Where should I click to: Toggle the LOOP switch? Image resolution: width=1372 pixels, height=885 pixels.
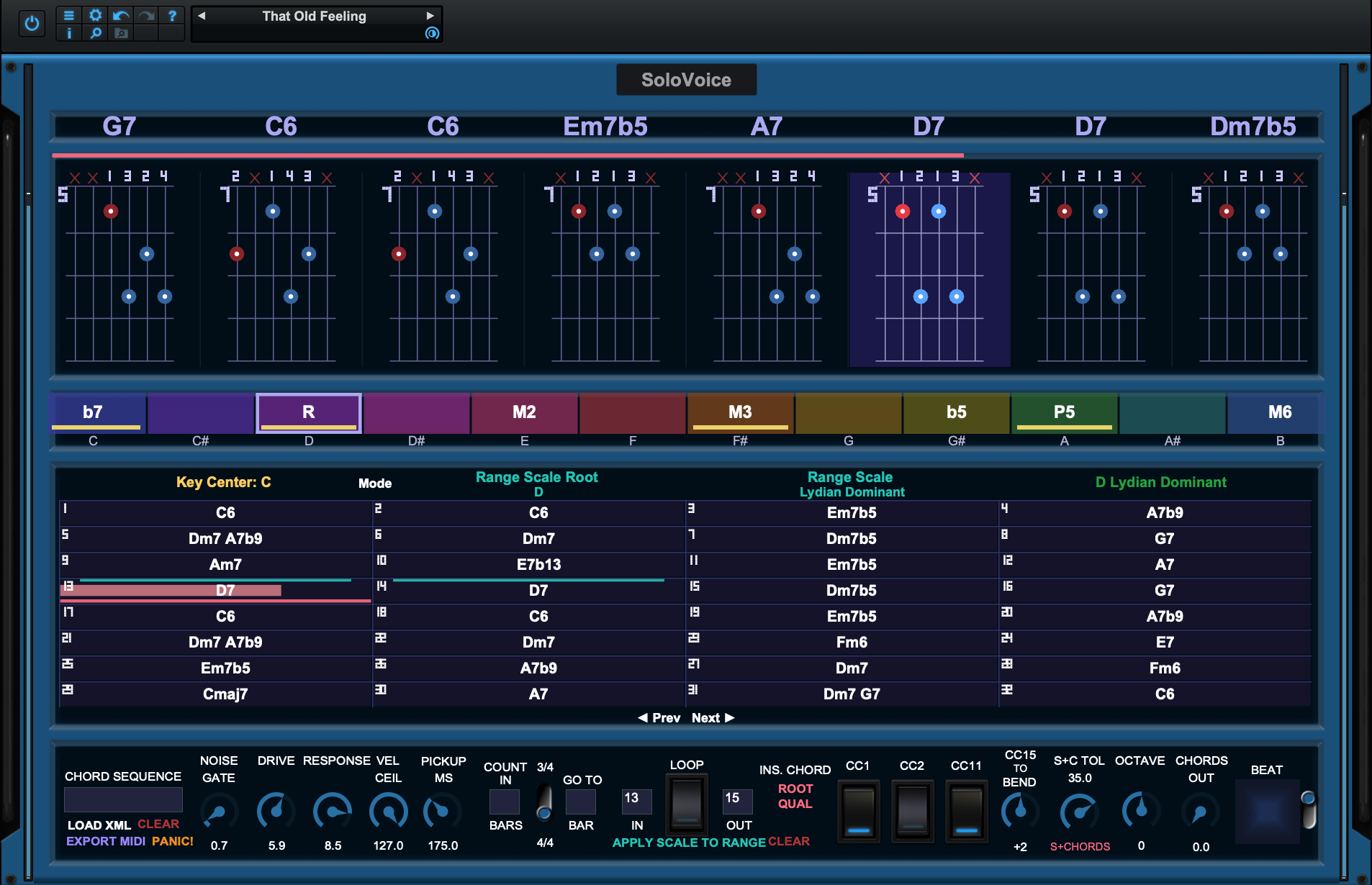coord(687,804)
